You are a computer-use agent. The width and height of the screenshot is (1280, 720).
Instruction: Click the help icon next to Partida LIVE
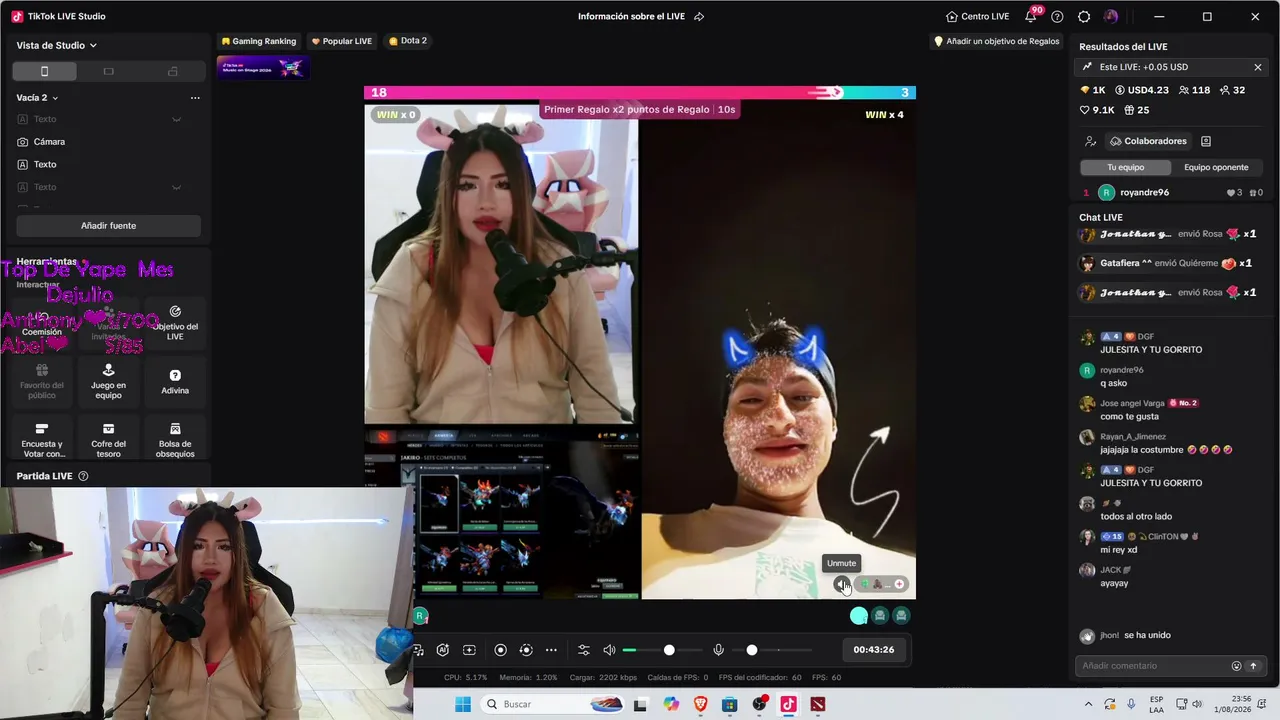pyautogui.click(x=83, y=476)
